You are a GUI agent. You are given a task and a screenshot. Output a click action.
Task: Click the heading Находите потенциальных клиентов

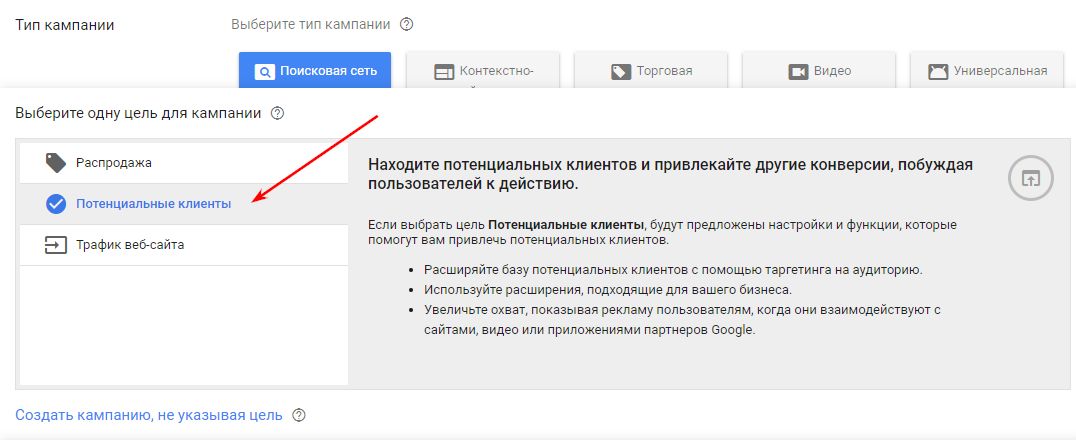pos(670,174)
